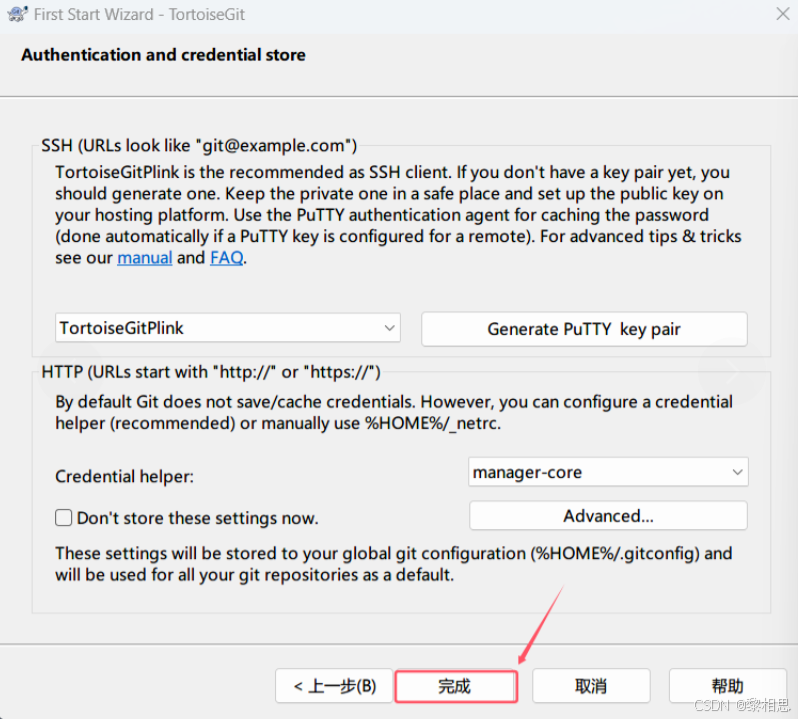Open the manual link
The height and width of the screenshot is (719, 798).
145,258
